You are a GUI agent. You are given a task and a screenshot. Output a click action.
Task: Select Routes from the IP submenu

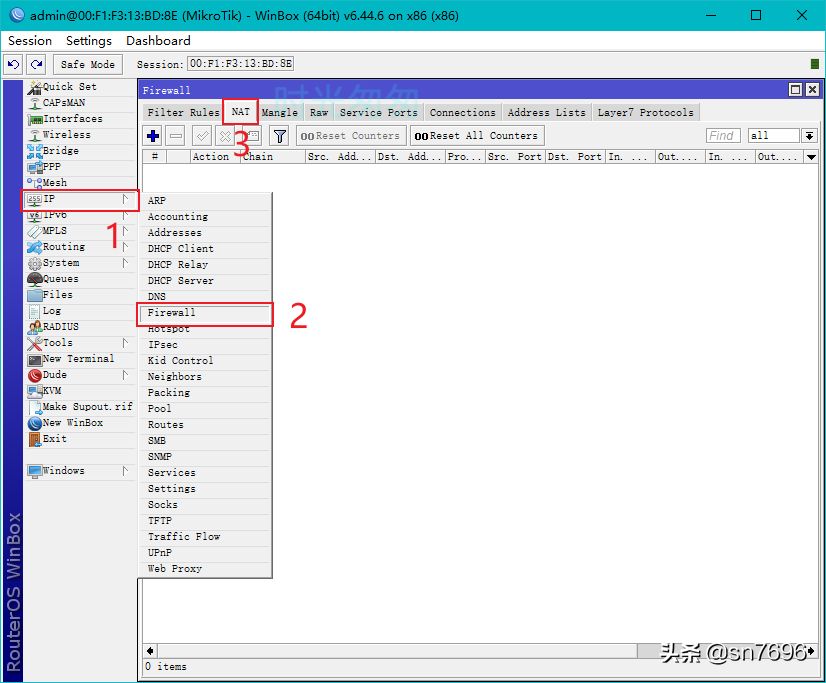205,424
